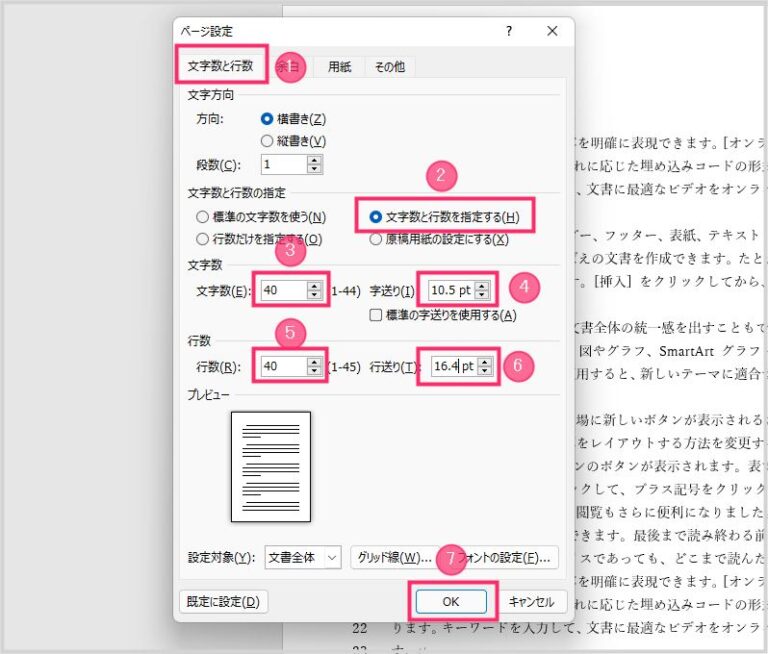Increase 行数 with up arrow
The height and width of the screenshot is (654, 768).
coord(314,362)
